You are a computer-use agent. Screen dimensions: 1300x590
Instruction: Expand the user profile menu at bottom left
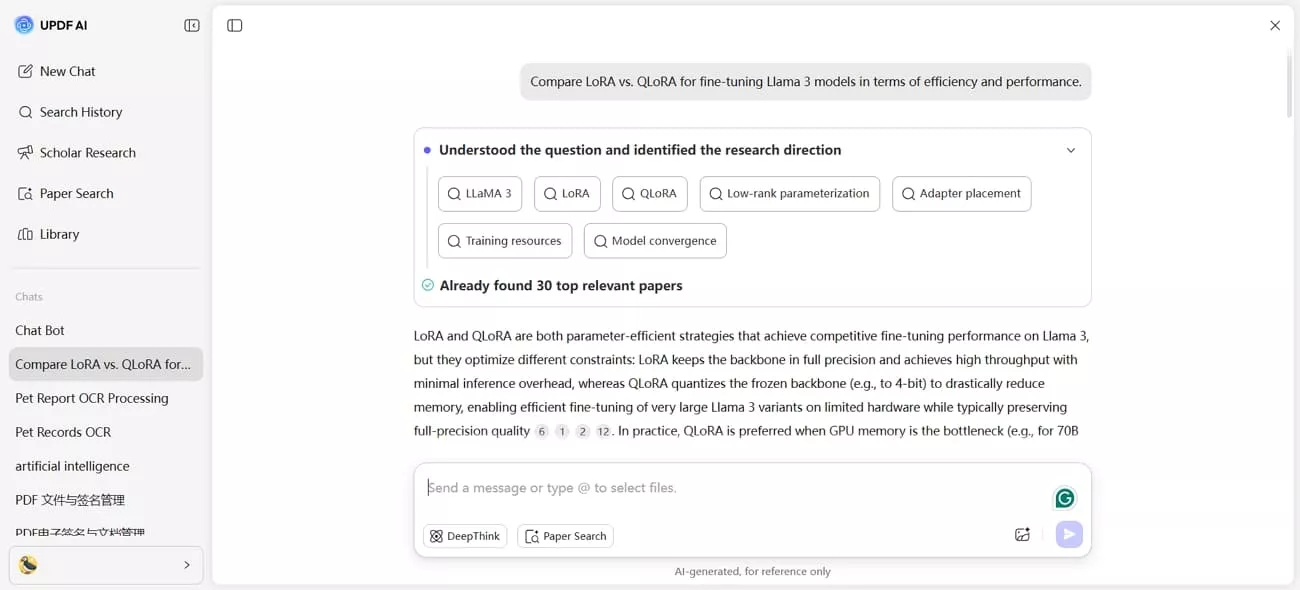186,565
